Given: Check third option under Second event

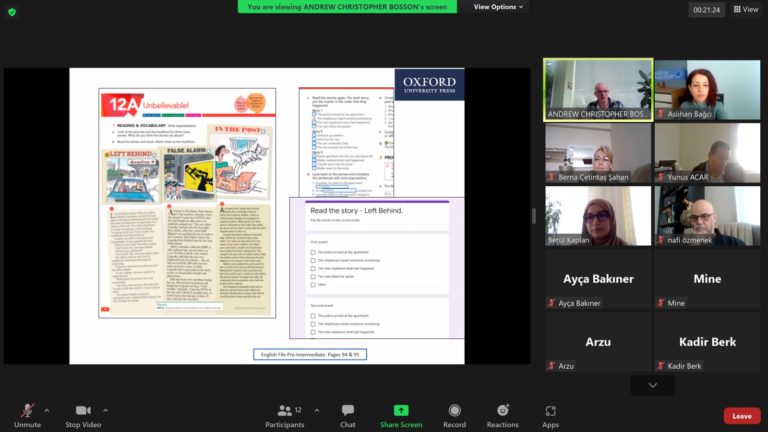Looking at the screenshot, I should click(x=313, y=332).
